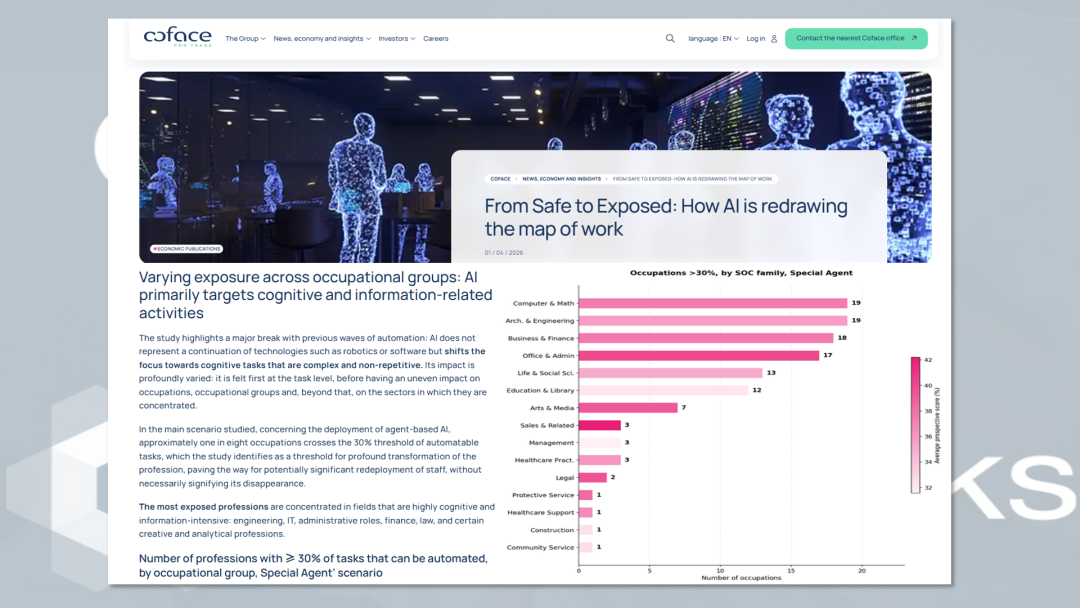Click arrow icon in Contact the nearest office button
The height and width of the screenshot is (608, 1080).
click(914, 39)
